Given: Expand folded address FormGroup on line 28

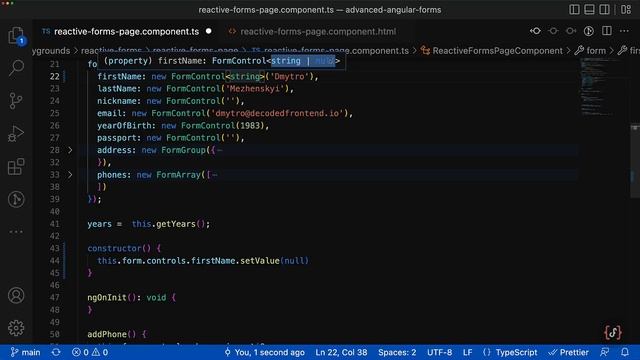Looking at the screenshot, I should pyautogui.click(x=70, y=150).
